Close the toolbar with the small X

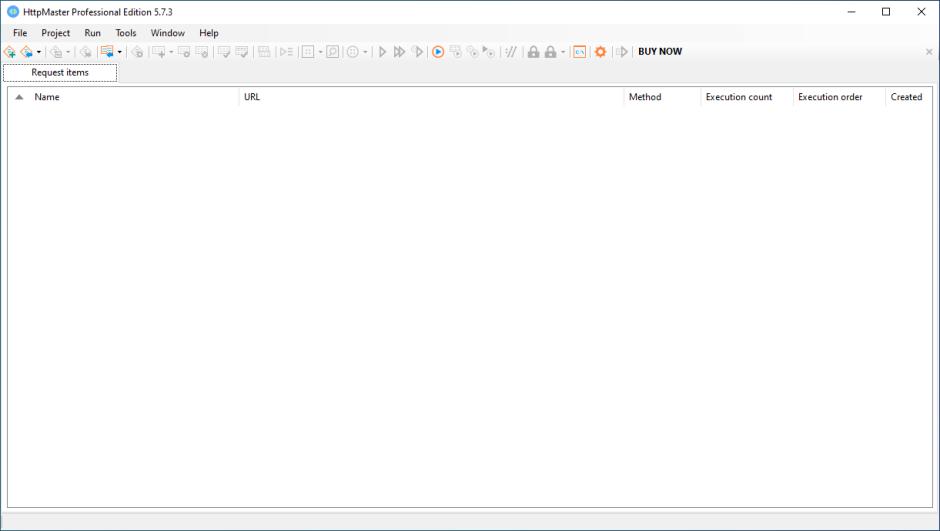point(929,52)
